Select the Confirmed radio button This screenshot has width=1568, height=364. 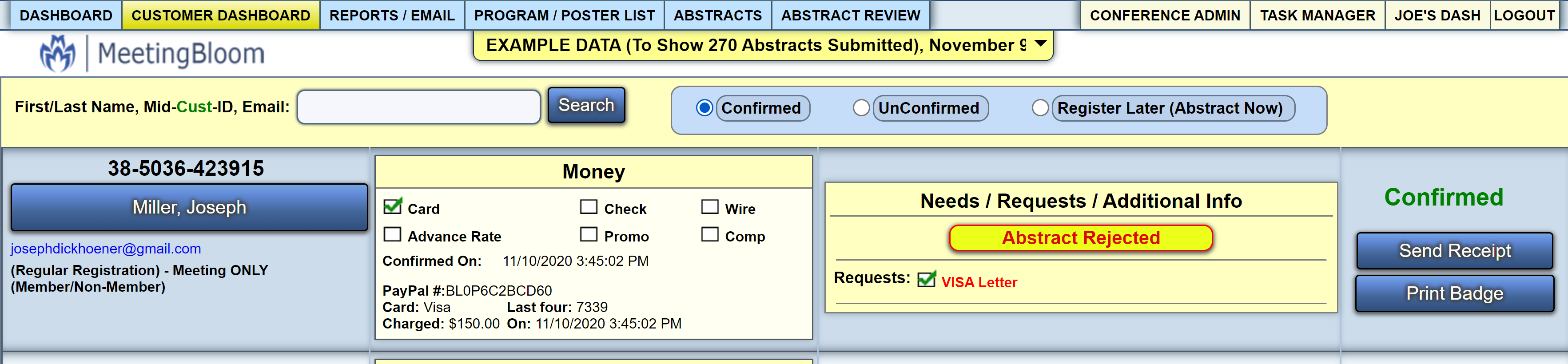pyautogui.click(x=704, y=108)
